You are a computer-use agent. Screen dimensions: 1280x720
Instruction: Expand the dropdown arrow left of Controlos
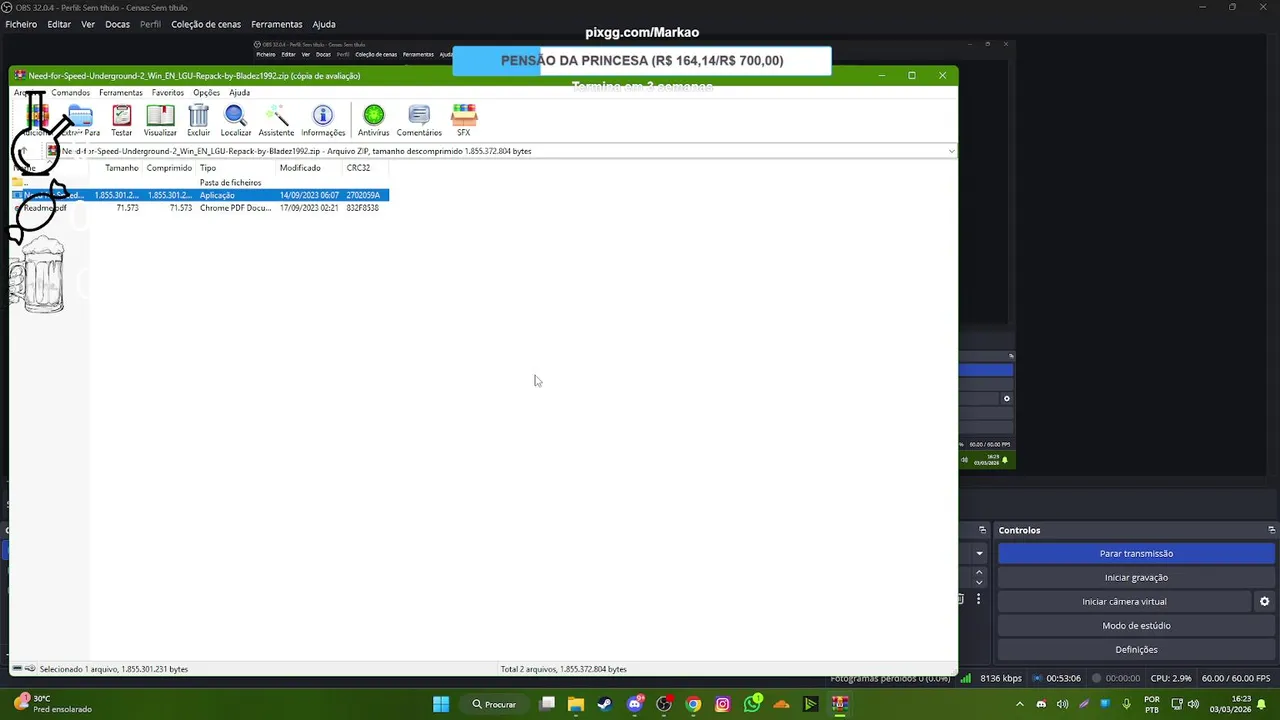pyautogui.click(x=979, y=553)
